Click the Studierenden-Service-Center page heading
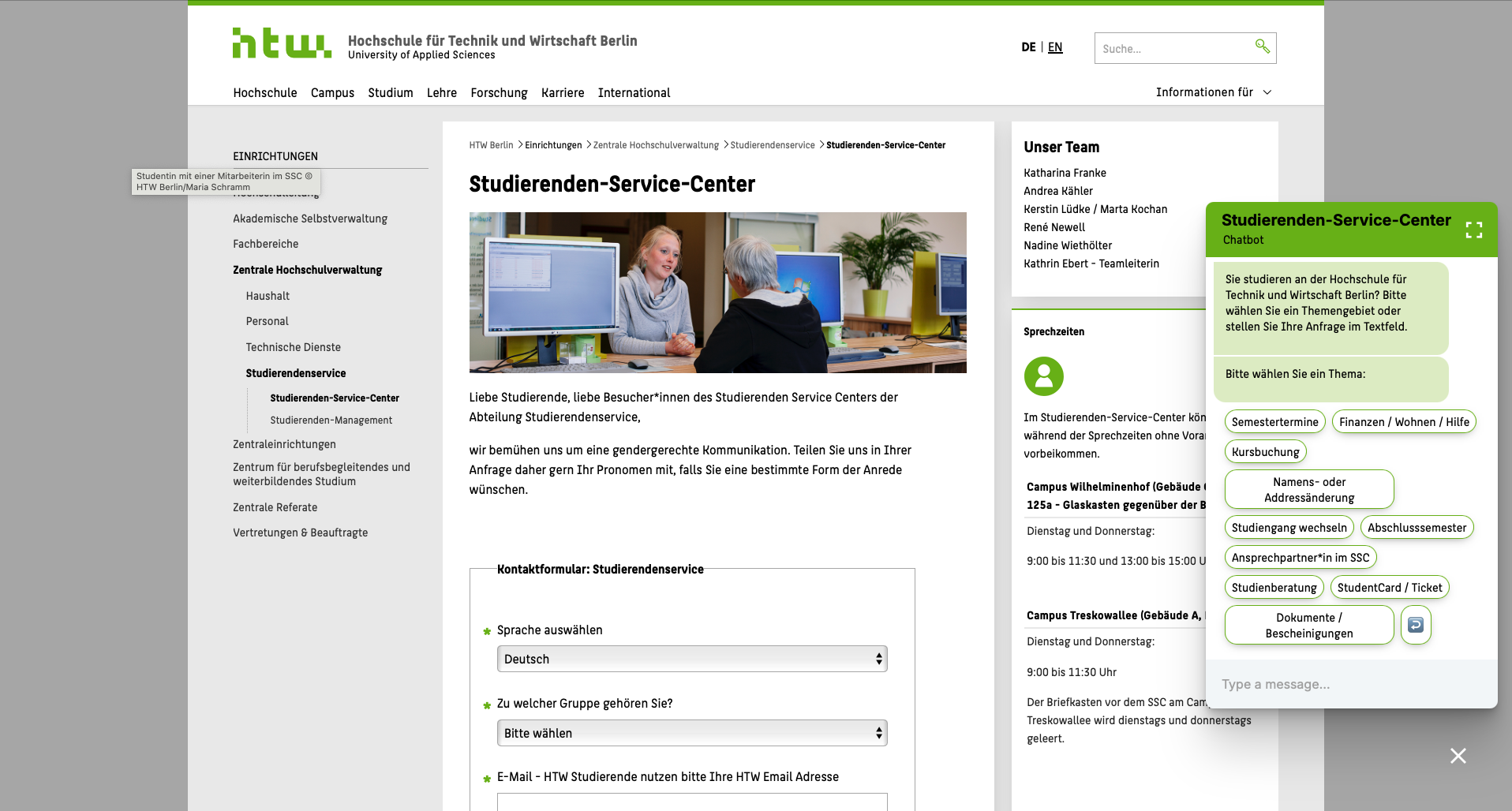The height and width of the screenshot is (811, 1512). click(x=612, y=184)
